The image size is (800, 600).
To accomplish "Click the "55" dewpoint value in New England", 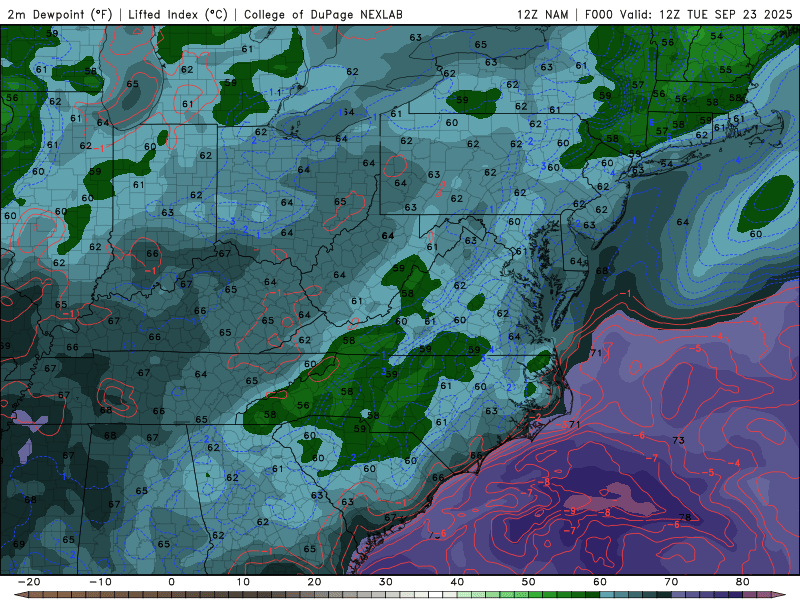I will tap(726, 69).
